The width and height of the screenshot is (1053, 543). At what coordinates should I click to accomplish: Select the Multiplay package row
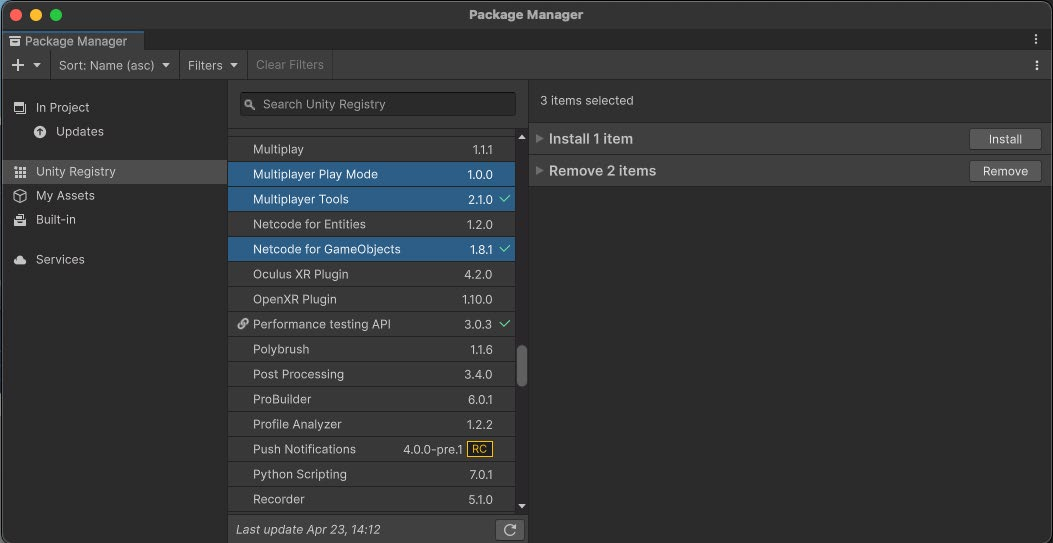tap(371, 149)
